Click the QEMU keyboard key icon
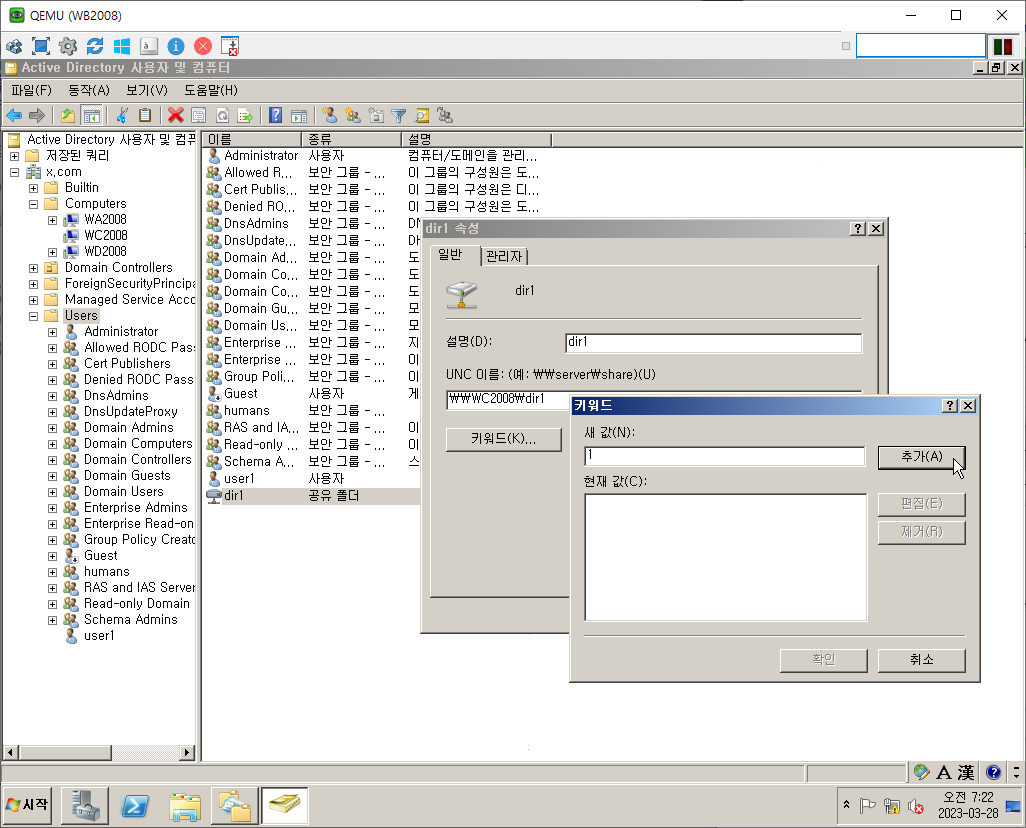 [149, 46]
